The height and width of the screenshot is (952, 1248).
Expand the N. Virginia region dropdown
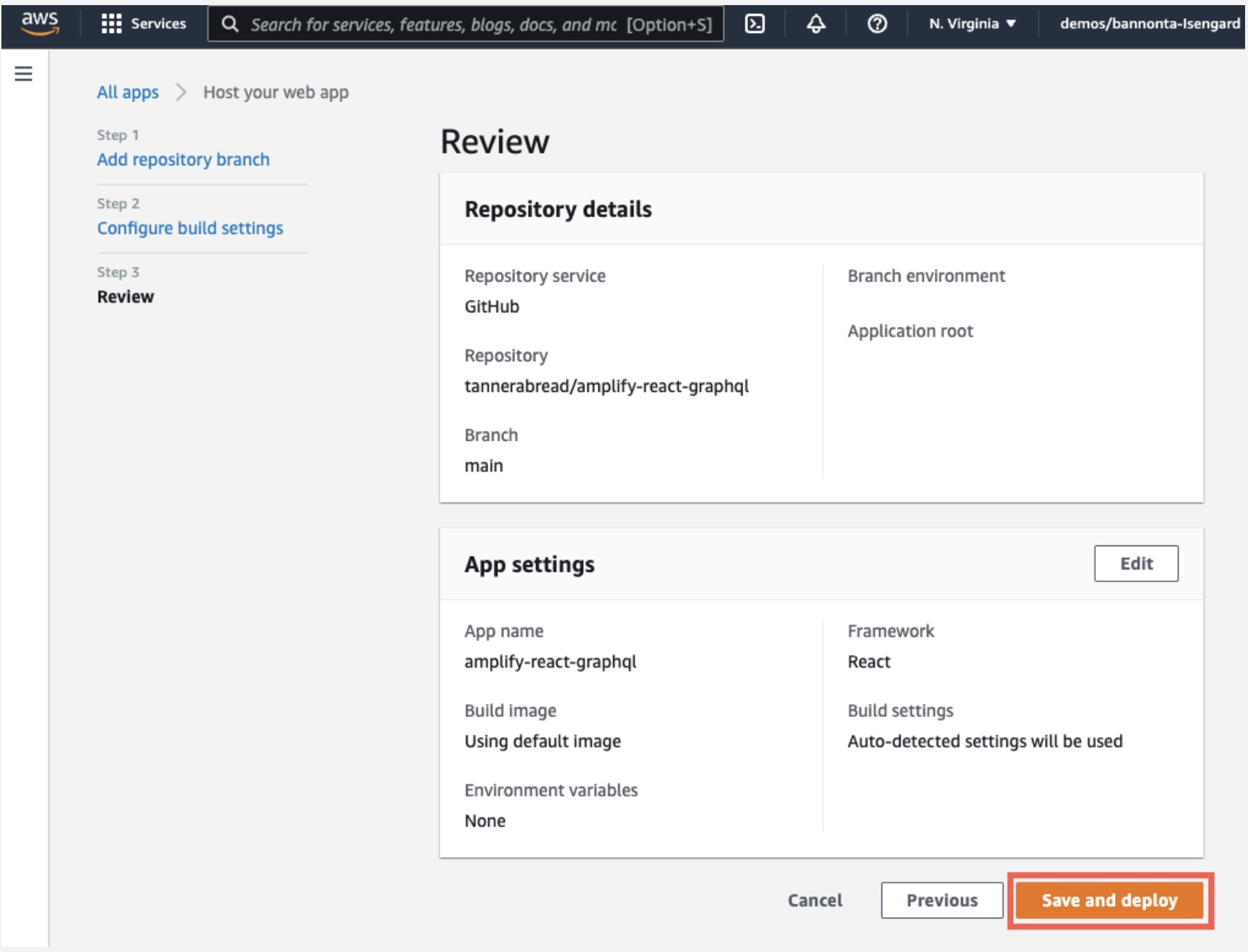(971, 24)
